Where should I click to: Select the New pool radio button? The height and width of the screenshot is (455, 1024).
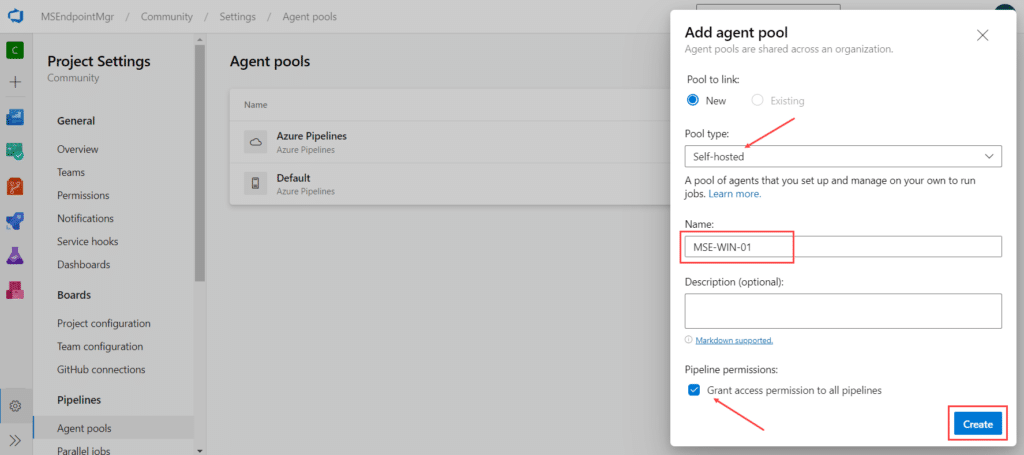click(x=693, y=101)
